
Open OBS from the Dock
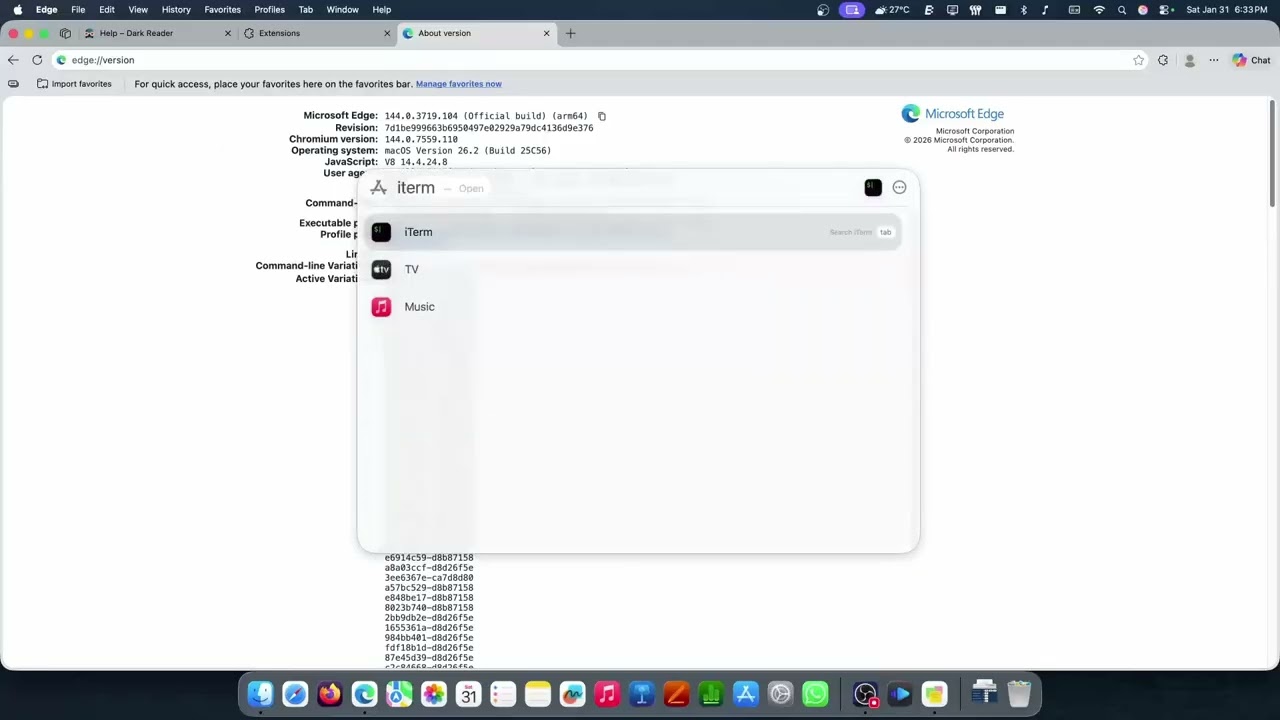(x=865, y=693)
